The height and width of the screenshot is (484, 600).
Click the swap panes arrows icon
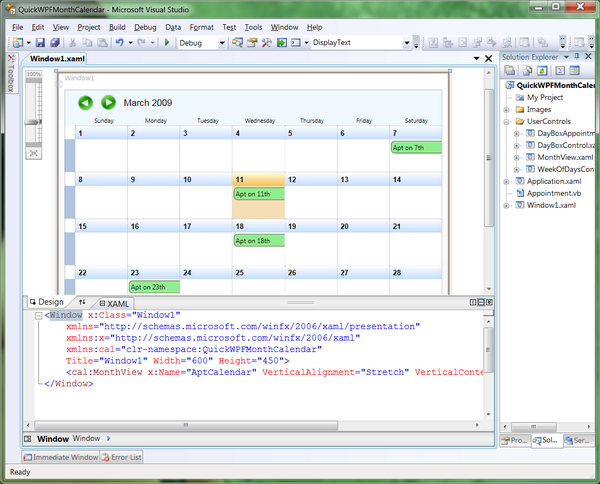[x=82, y=302]
